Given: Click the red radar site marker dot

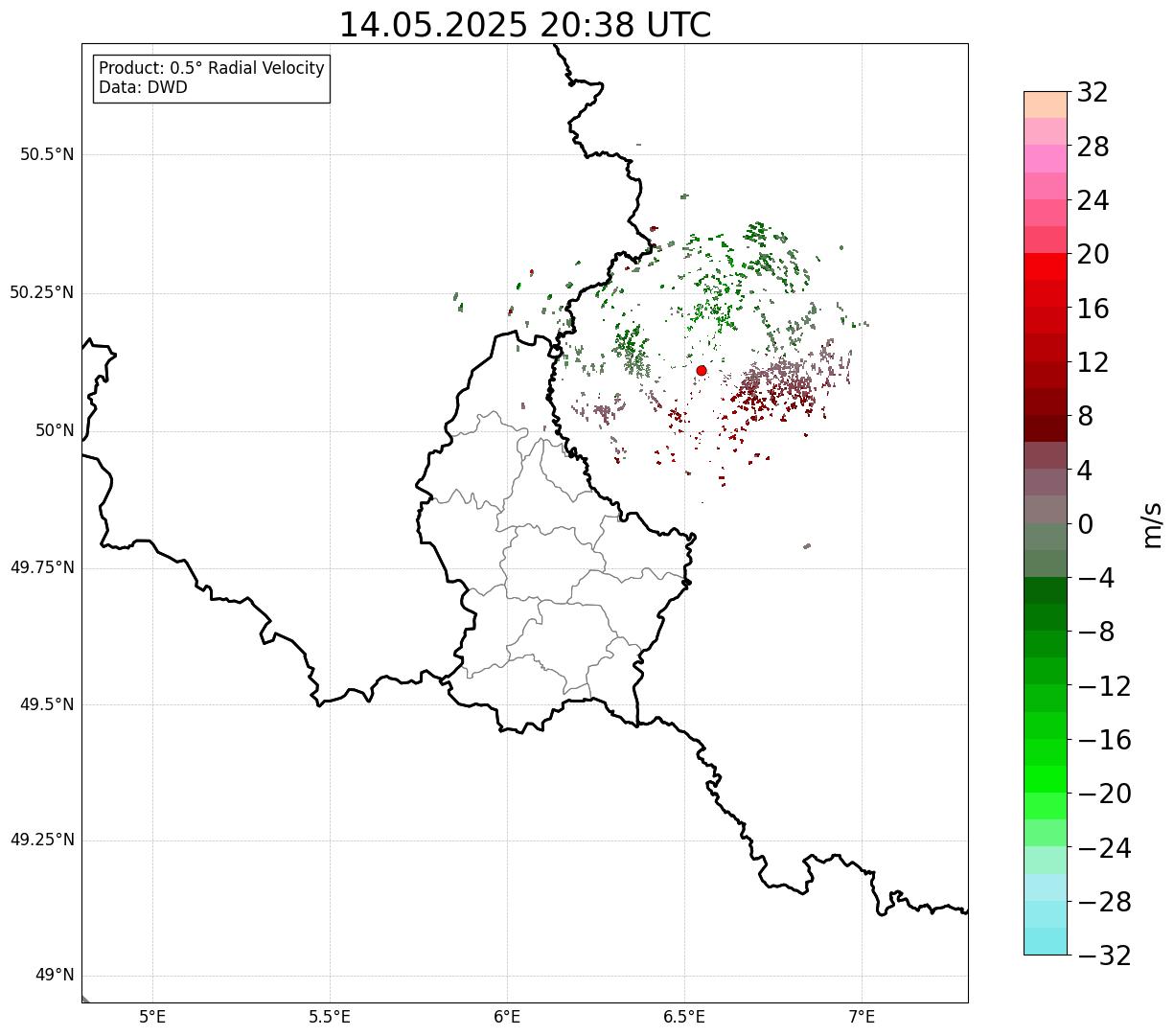Looking at the screenshot, I should pos(701,370).
